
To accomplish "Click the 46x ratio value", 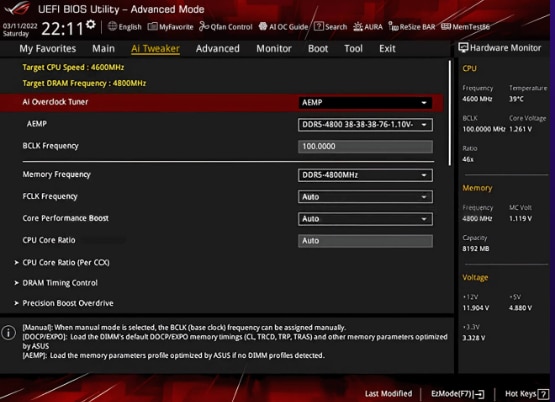I will point(468,159).
